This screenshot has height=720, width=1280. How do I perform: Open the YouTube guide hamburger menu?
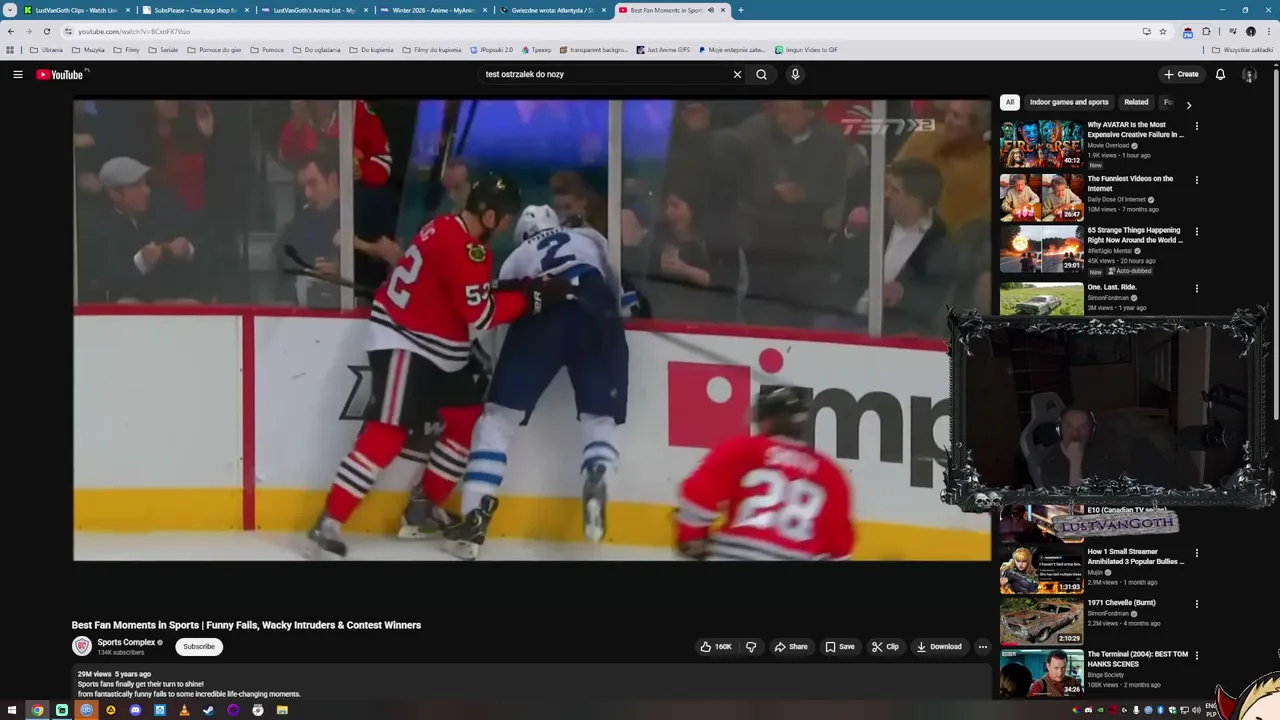17,74
